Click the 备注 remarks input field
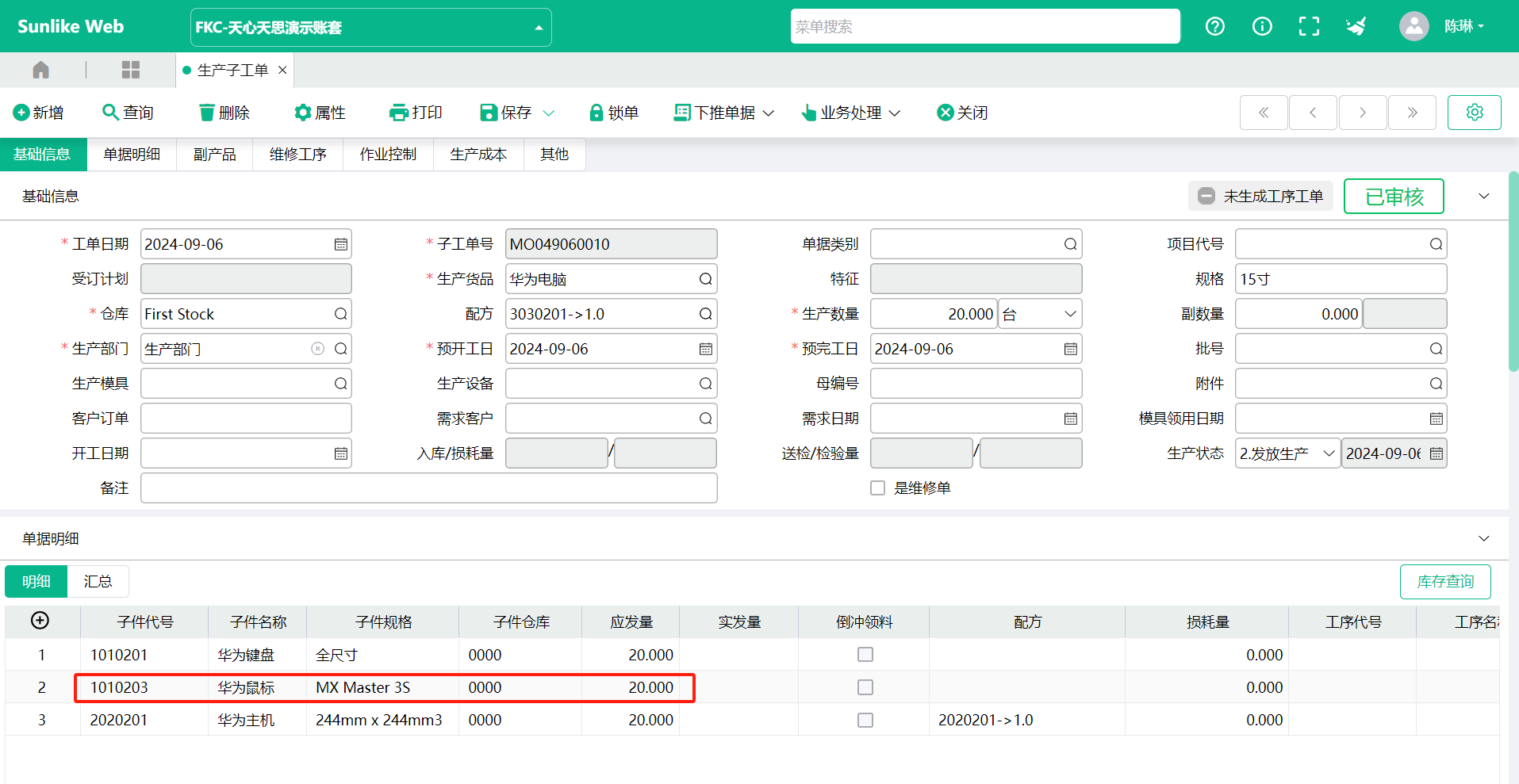 (x=429, y=488)
